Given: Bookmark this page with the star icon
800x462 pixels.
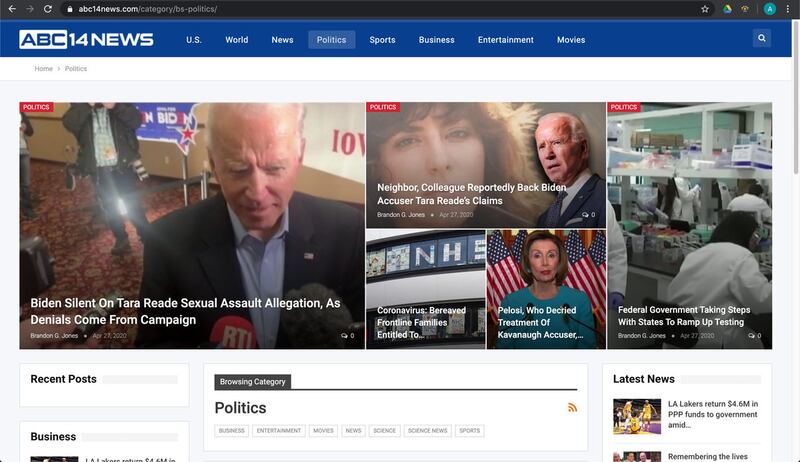Looking at the screenshot, I should pyautogui.click(x=705, y=9).
